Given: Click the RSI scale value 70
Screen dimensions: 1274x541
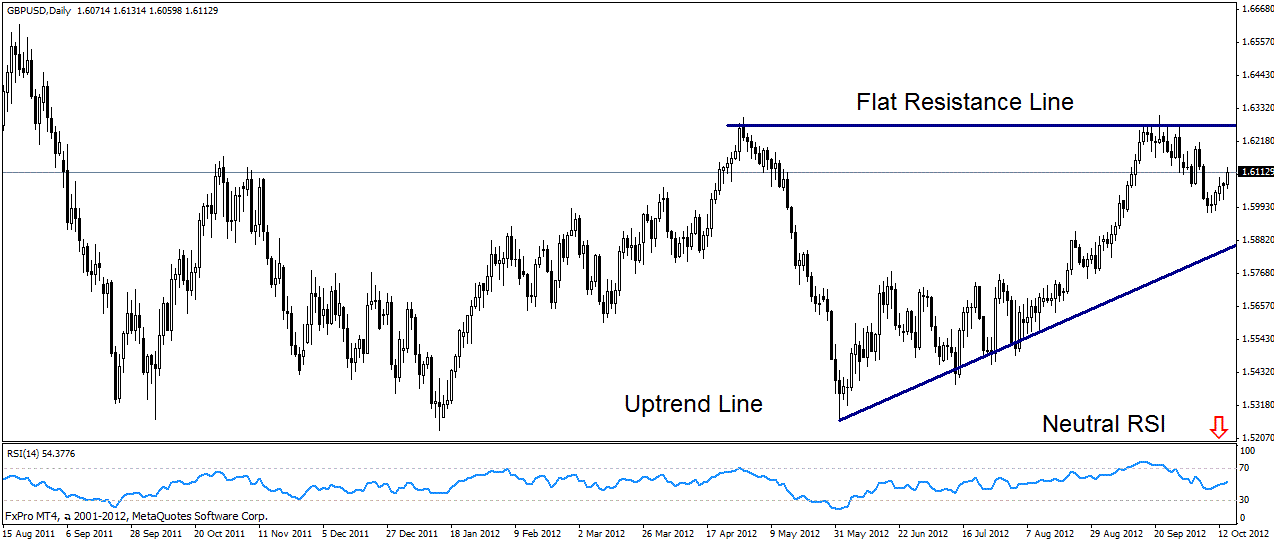Looking at the screenshot, I should pyautogui.click(x=1246, y=467).
